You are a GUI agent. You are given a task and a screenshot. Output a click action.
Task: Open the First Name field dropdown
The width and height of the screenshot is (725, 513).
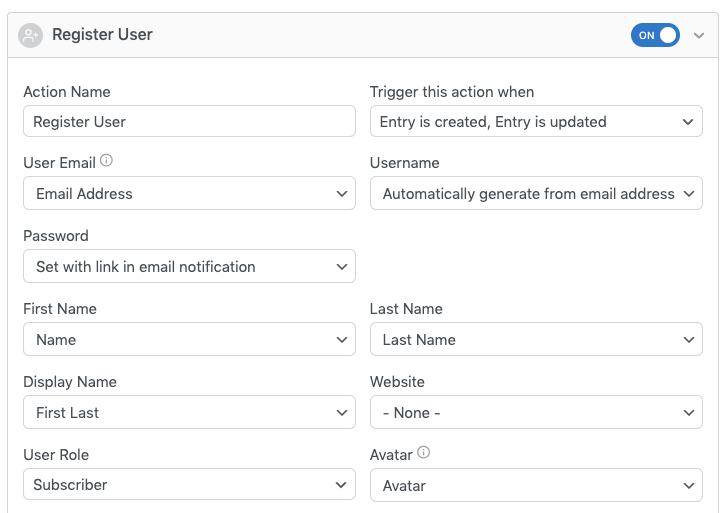click(x=190, y=339)
